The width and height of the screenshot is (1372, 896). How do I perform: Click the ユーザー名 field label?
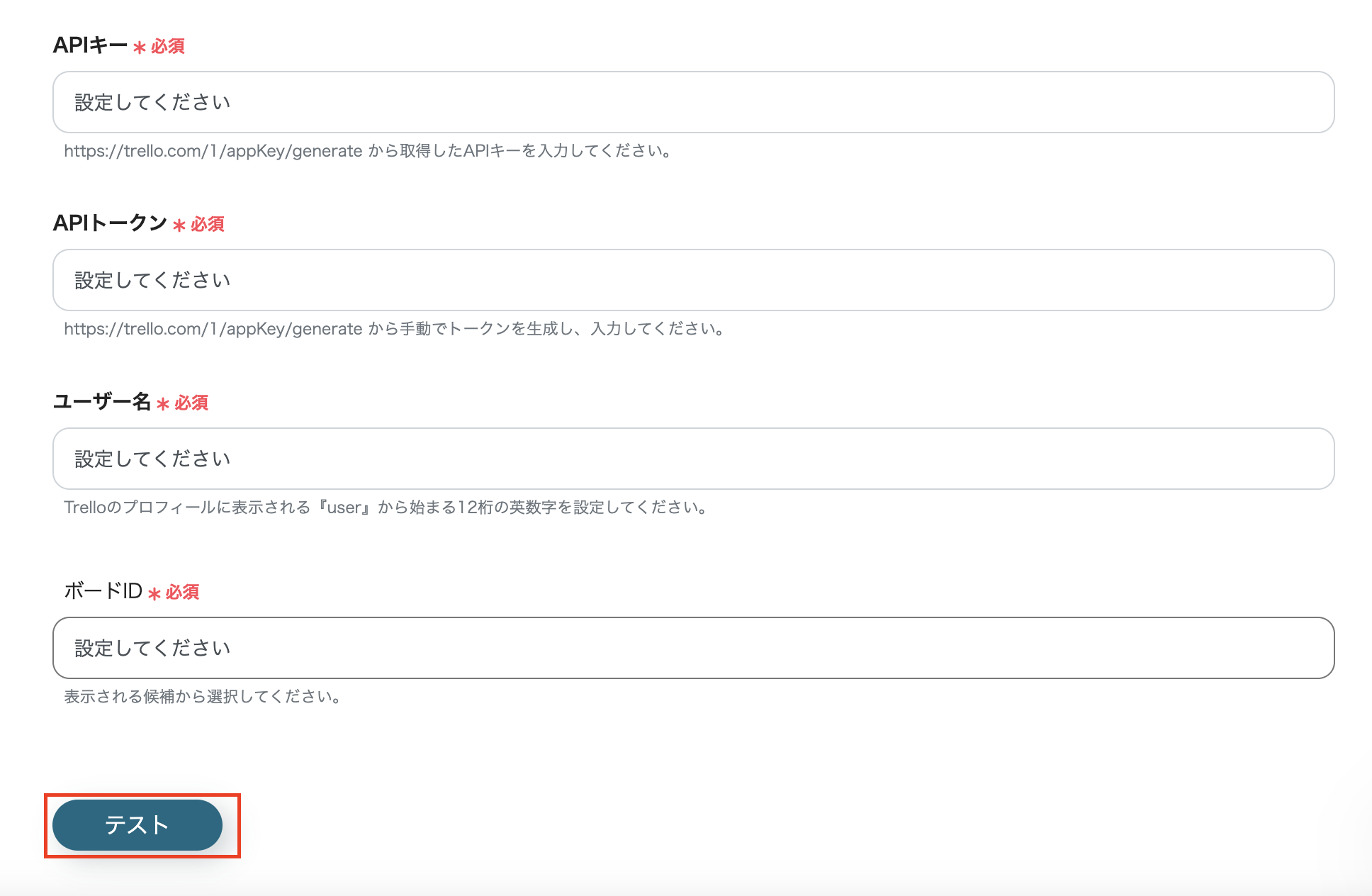[102, 402]
